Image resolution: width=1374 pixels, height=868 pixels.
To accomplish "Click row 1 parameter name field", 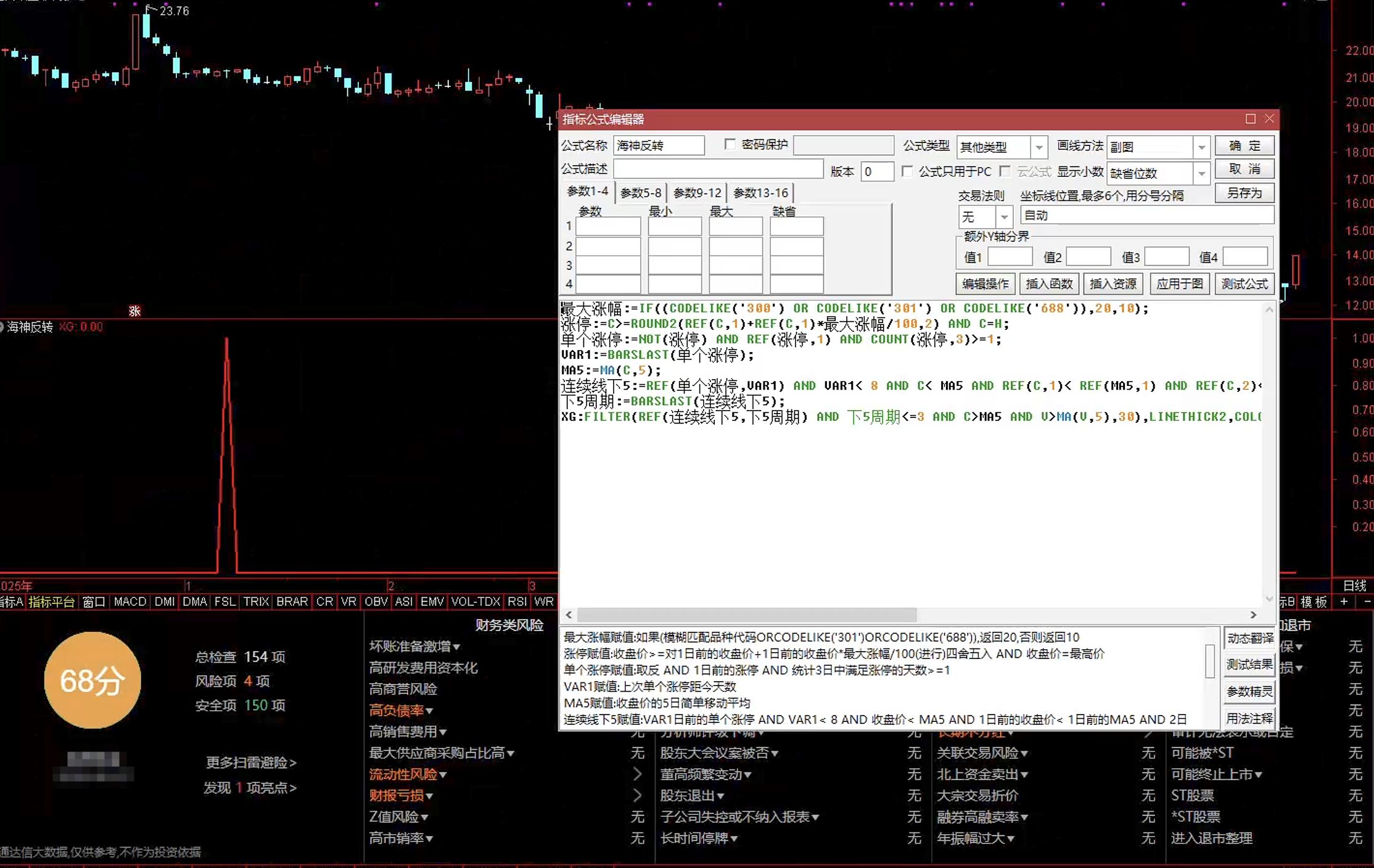I will coord(608,226).
